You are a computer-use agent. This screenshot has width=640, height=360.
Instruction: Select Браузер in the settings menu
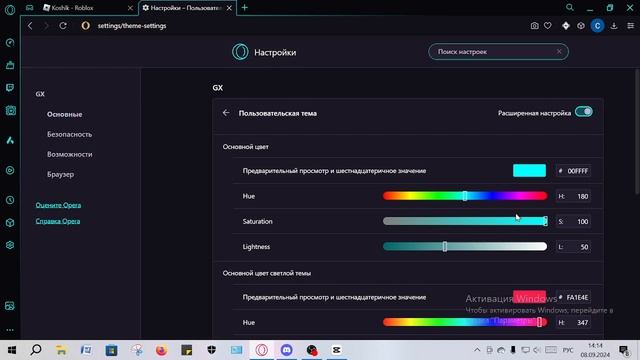[x=60, y=174]
